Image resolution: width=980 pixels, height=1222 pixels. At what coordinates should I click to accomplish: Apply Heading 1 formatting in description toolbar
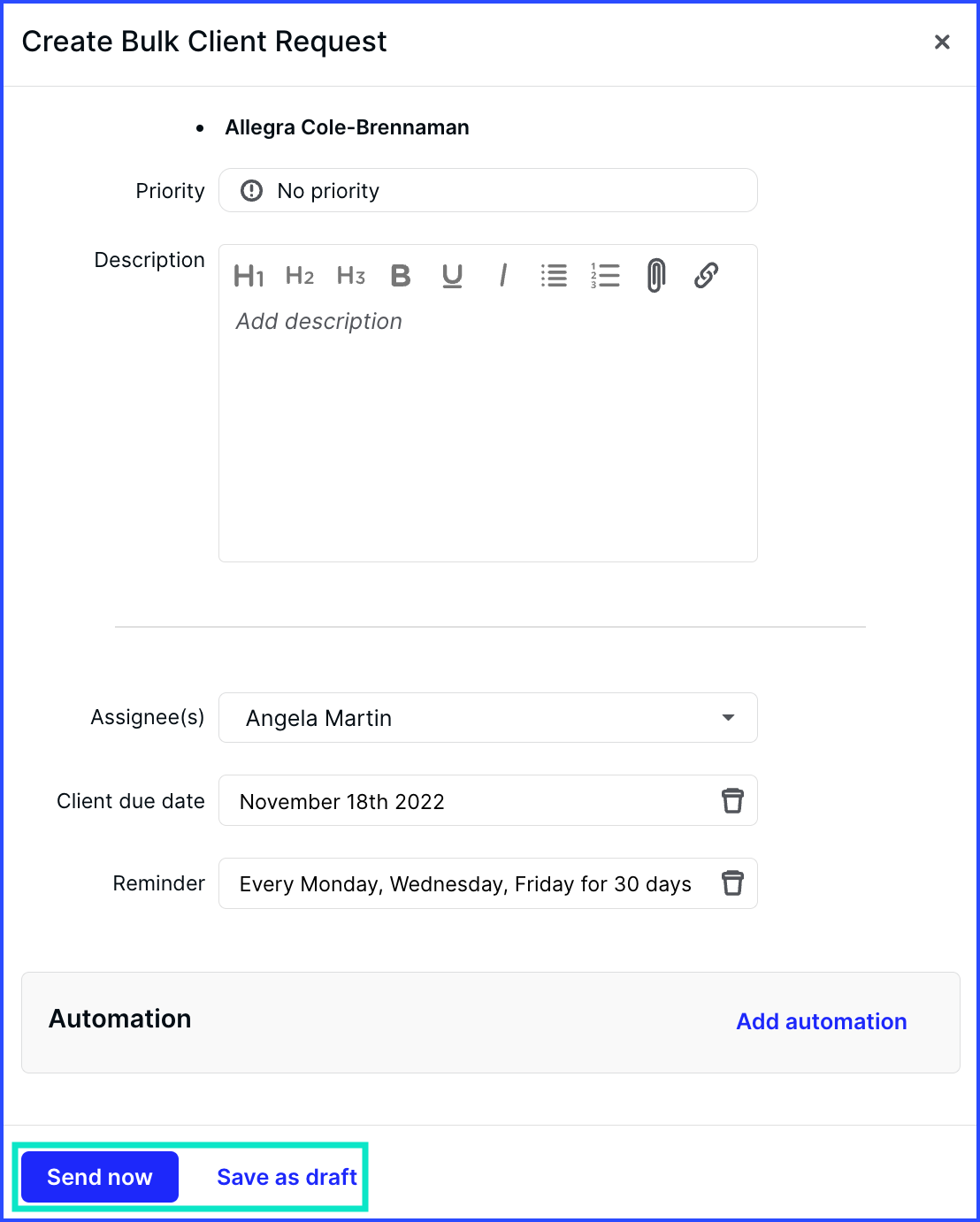(249, 276)
